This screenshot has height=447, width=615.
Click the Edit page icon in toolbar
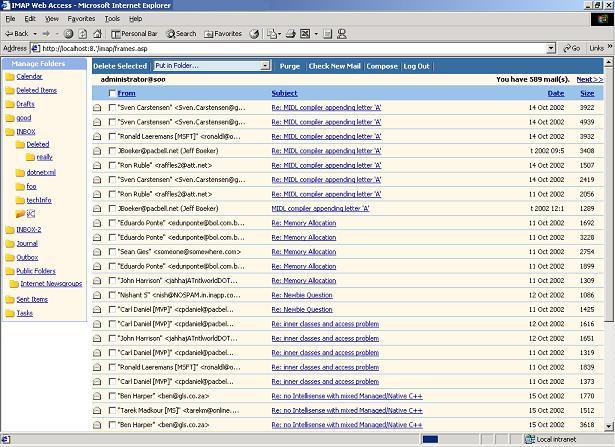(x=305, y=34)
